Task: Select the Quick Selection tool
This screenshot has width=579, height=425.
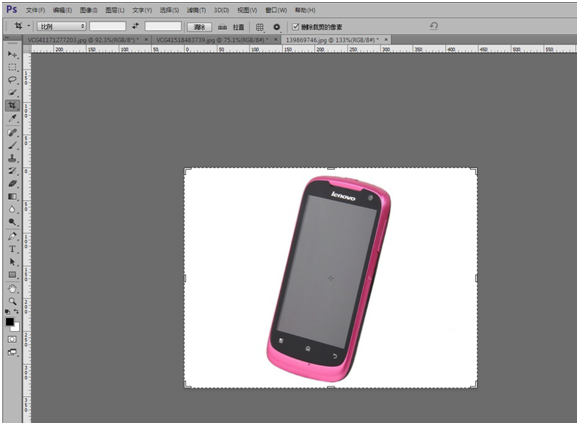Action: coord(13,92)
